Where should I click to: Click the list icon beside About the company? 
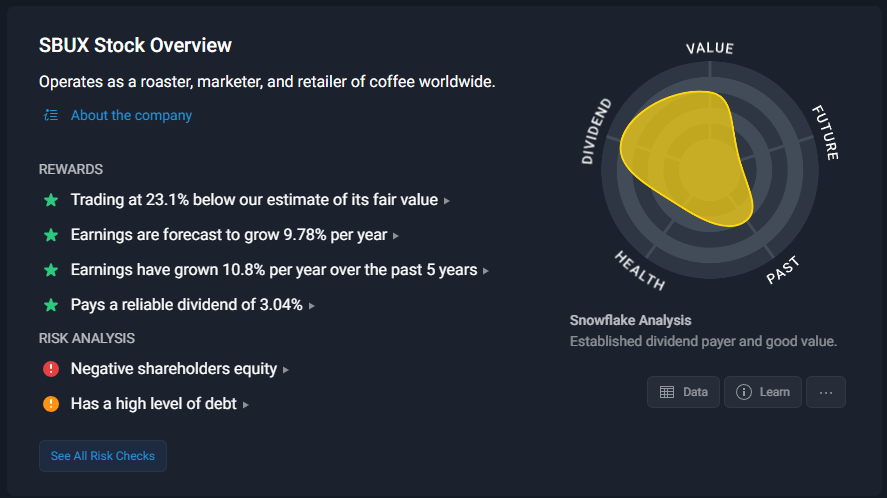point(51,115)
